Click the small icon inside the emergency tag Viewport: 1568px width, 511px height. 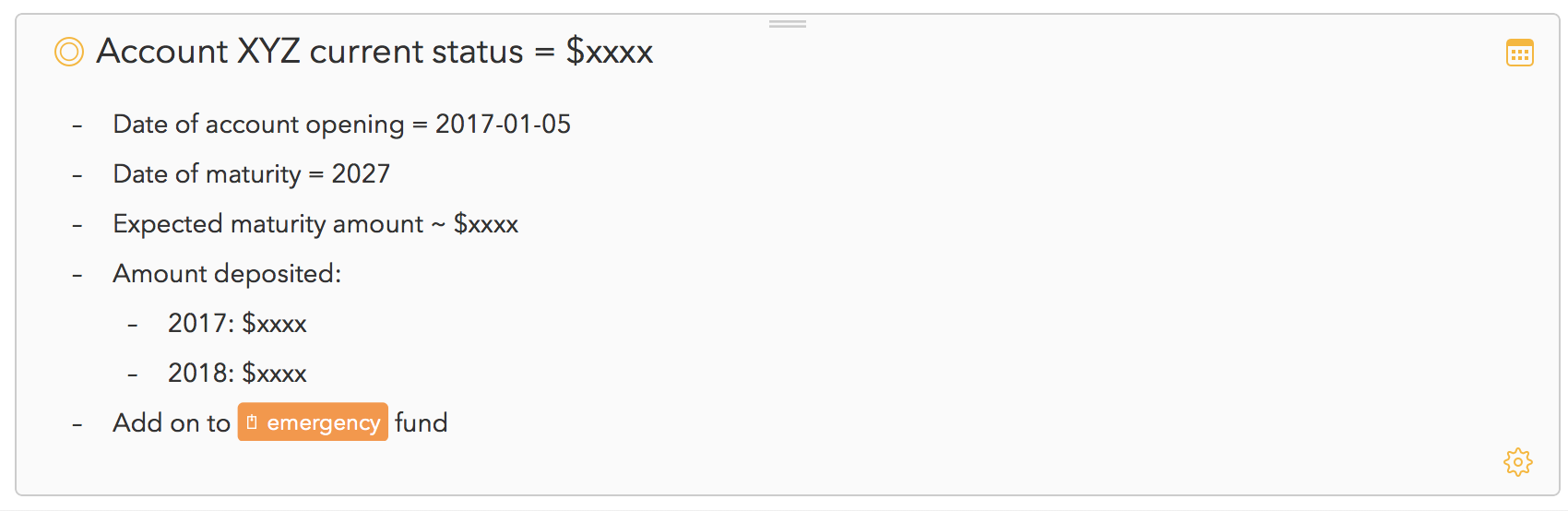[x=252, y=422]
